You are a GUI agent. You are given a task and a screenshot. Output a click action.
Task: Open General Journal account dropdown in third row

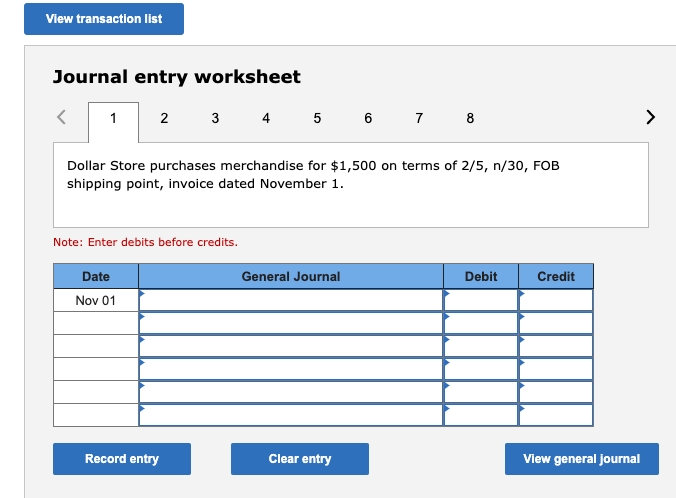point(291,346)
